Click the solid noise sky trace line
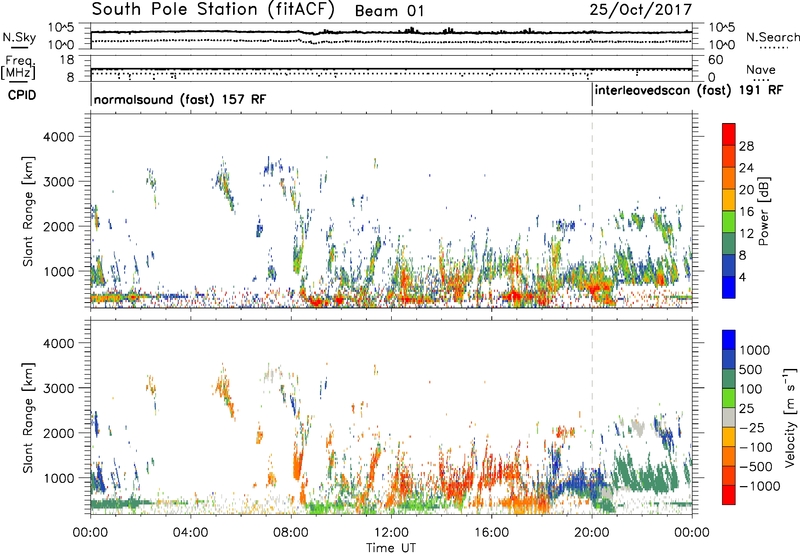 click(x=391, y=32)
